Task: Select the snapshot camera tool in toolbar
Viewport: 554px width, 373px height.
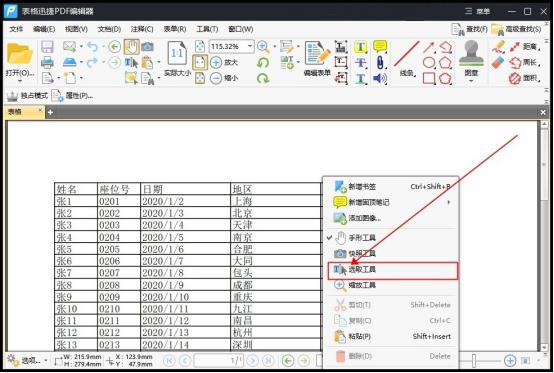Action: (x=148, y=47)
